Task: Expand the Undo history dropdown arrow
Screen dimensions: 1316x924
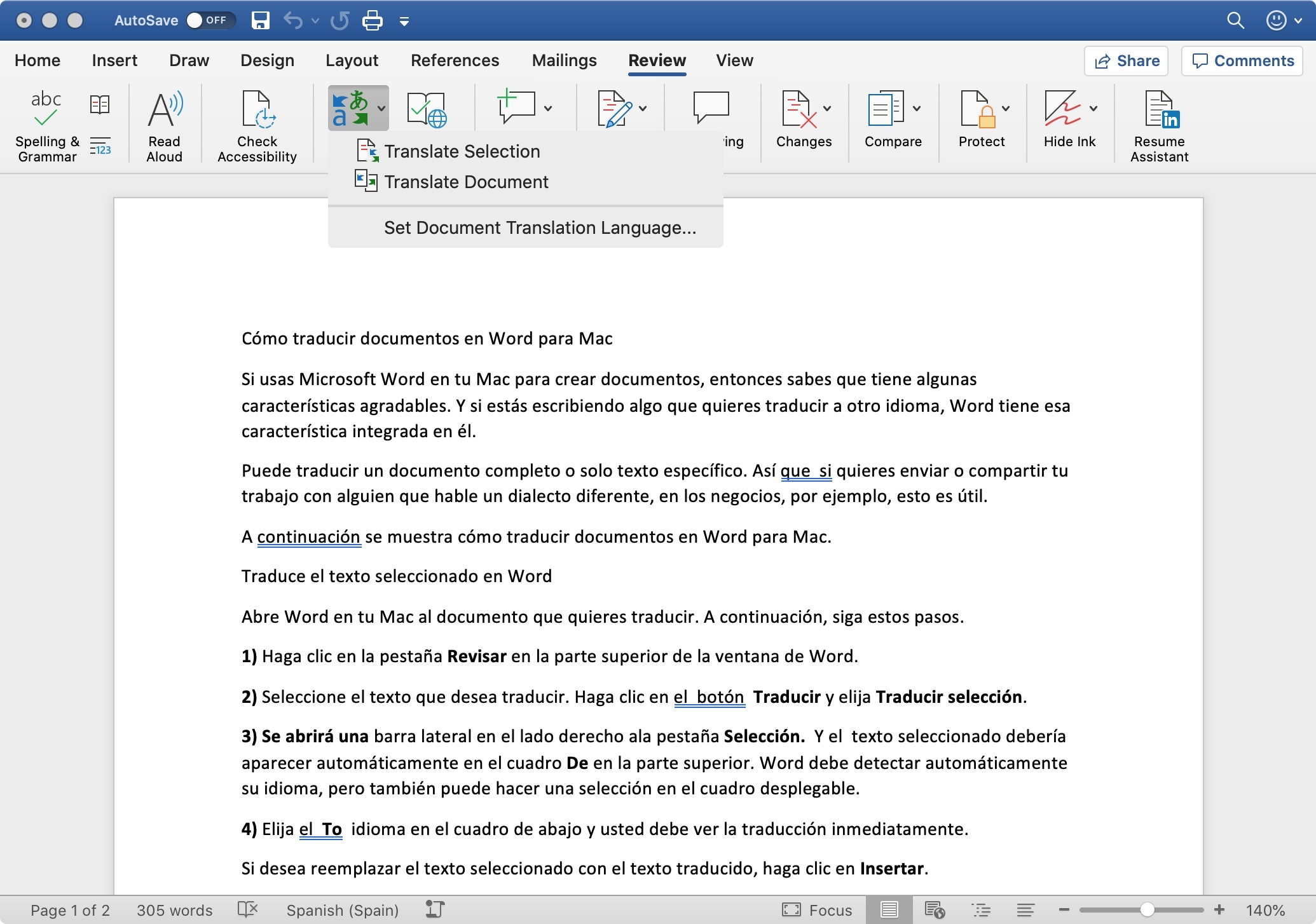Action: pyautogui.click(x=315, y=21)
